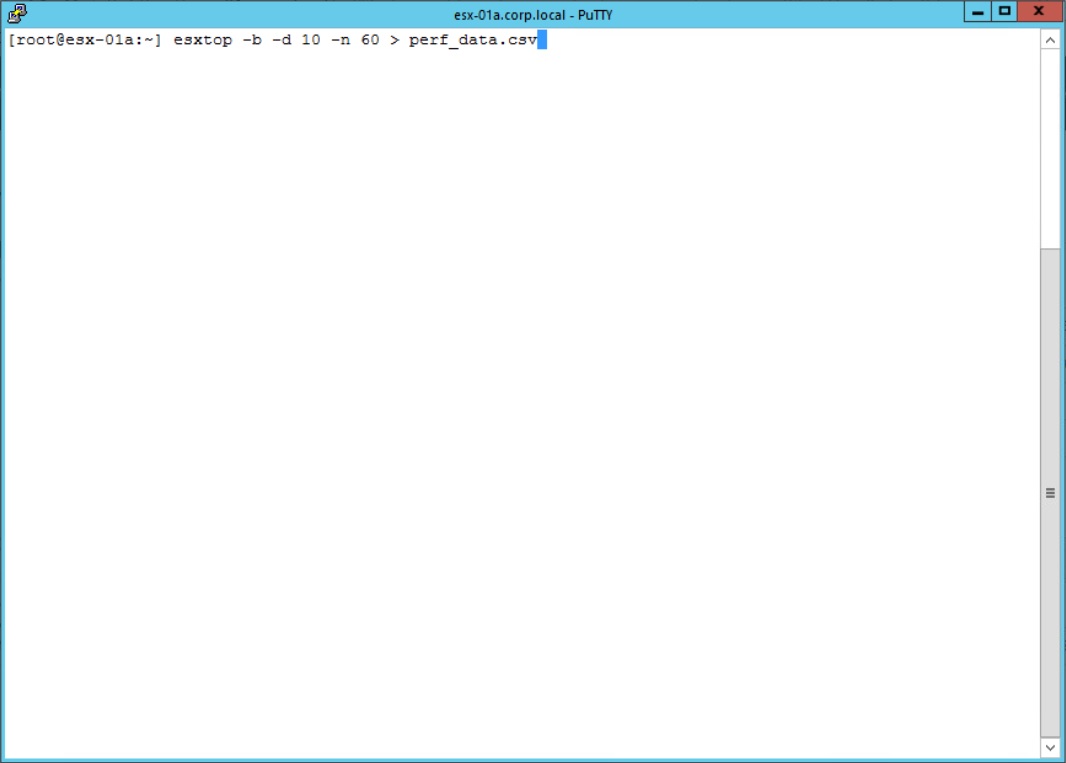This screenshot has height=763, width=1066.
Task: Click the blue terminal cursor block
Action: pos(542,39)
